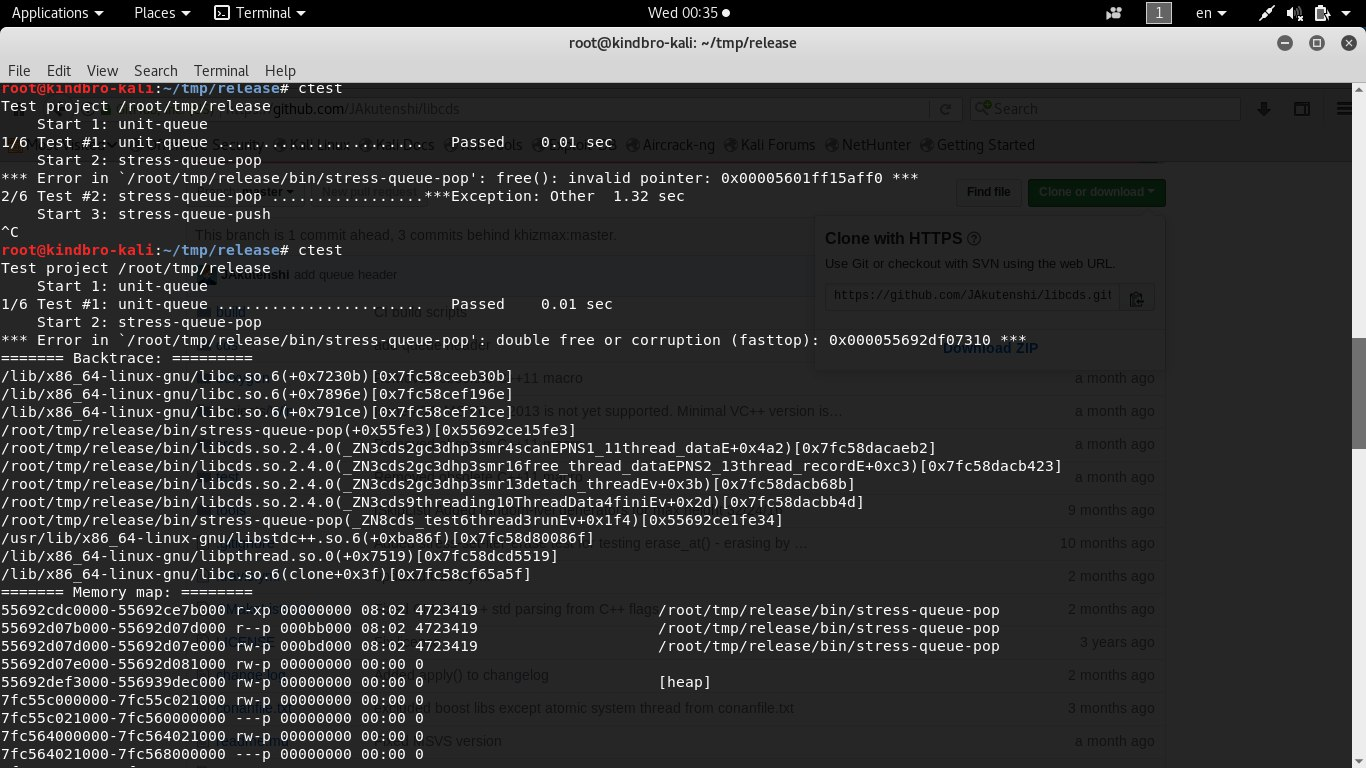
Task: Open the Help menu in terminal
Action: [280, 70]
